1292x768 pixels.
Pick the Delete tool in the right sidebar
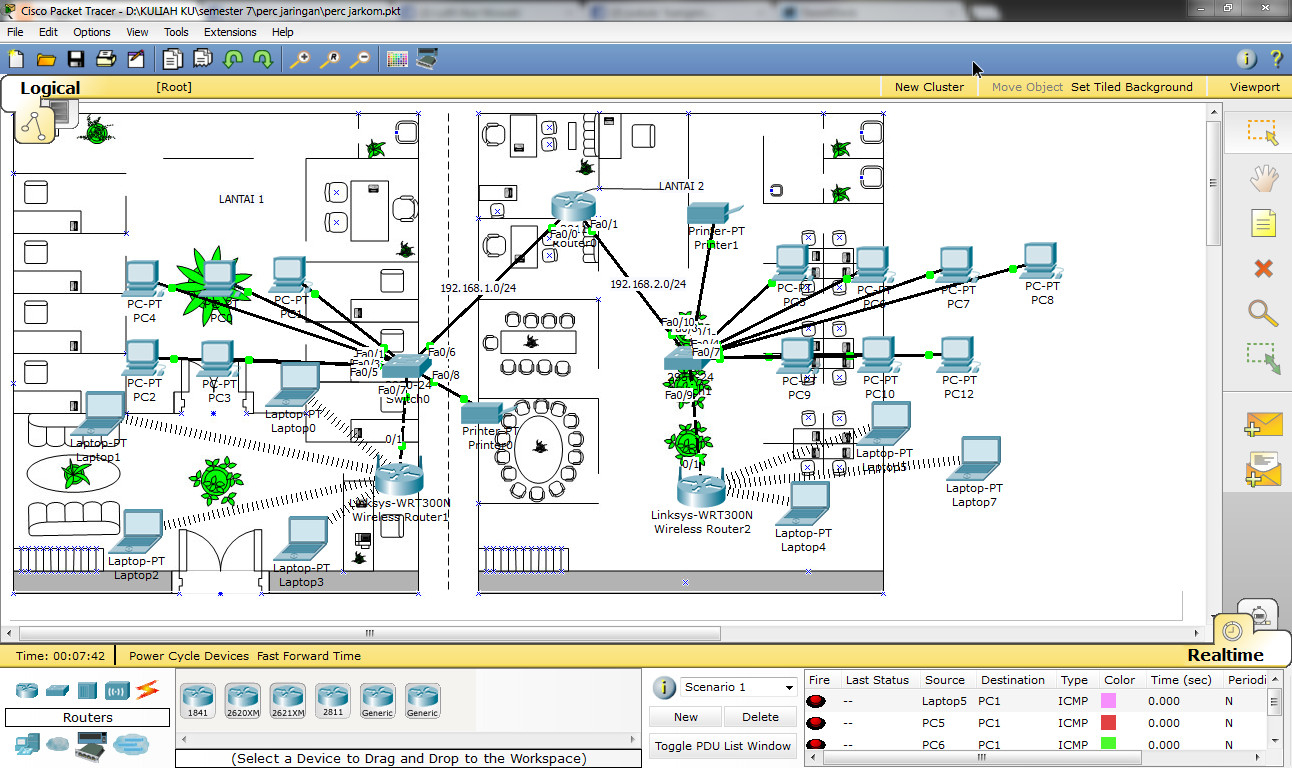[x=1263, y=268]
